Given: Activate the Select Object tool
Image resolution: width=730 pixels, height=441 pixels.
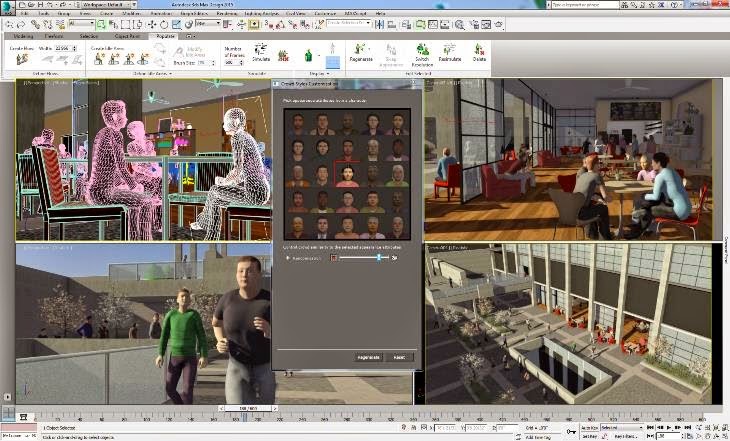Looking at the screenshot, I should 101,25.
